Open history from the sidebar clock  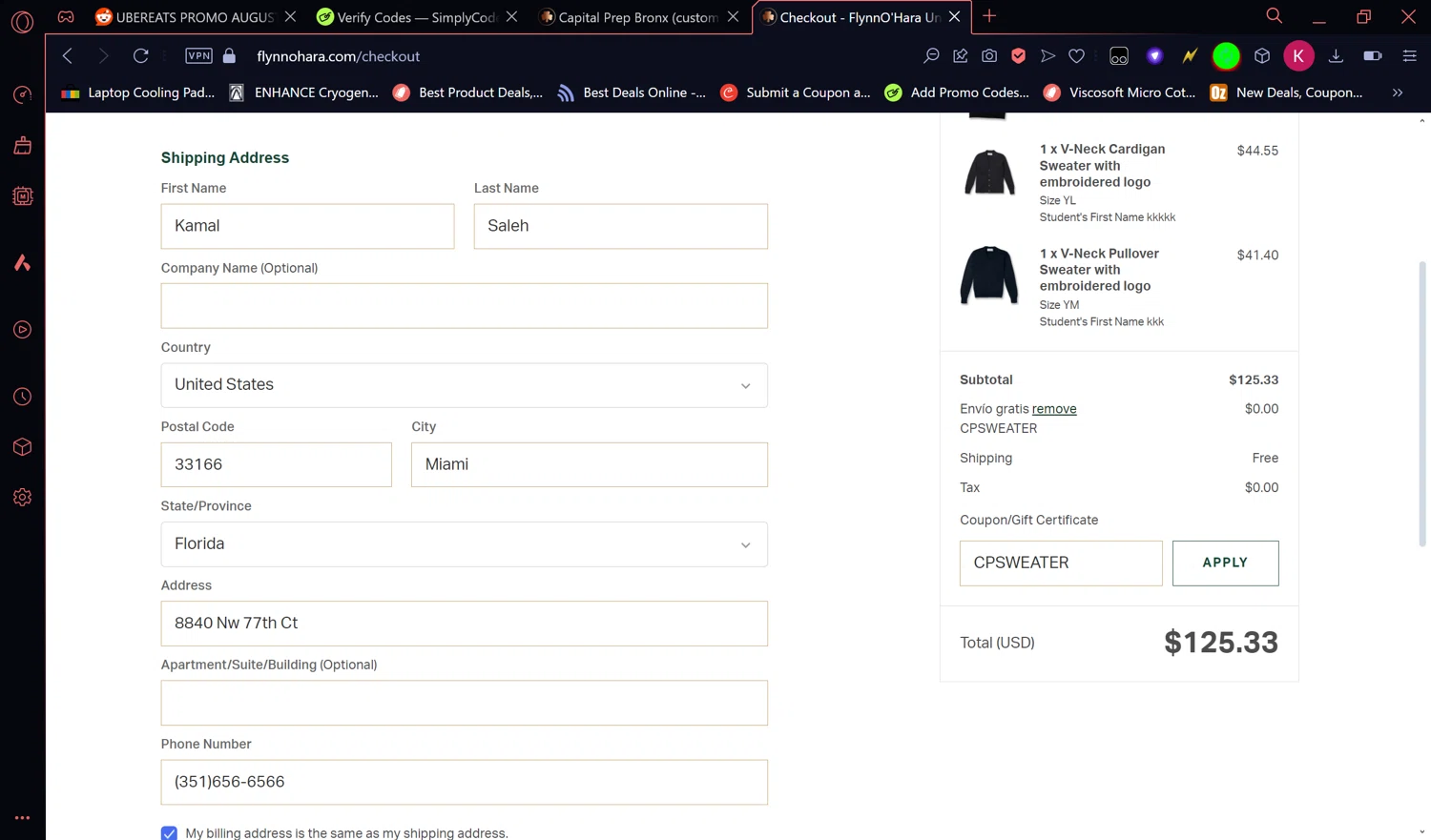click(x=22, y=397)
